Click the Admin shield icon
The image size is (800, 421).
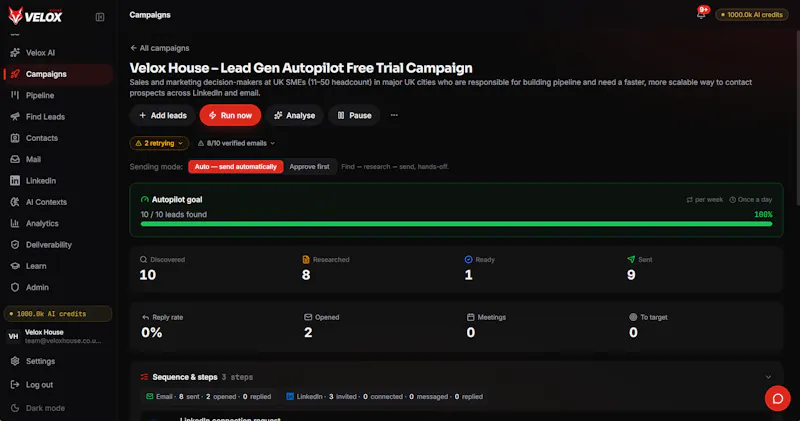[15, 287]
